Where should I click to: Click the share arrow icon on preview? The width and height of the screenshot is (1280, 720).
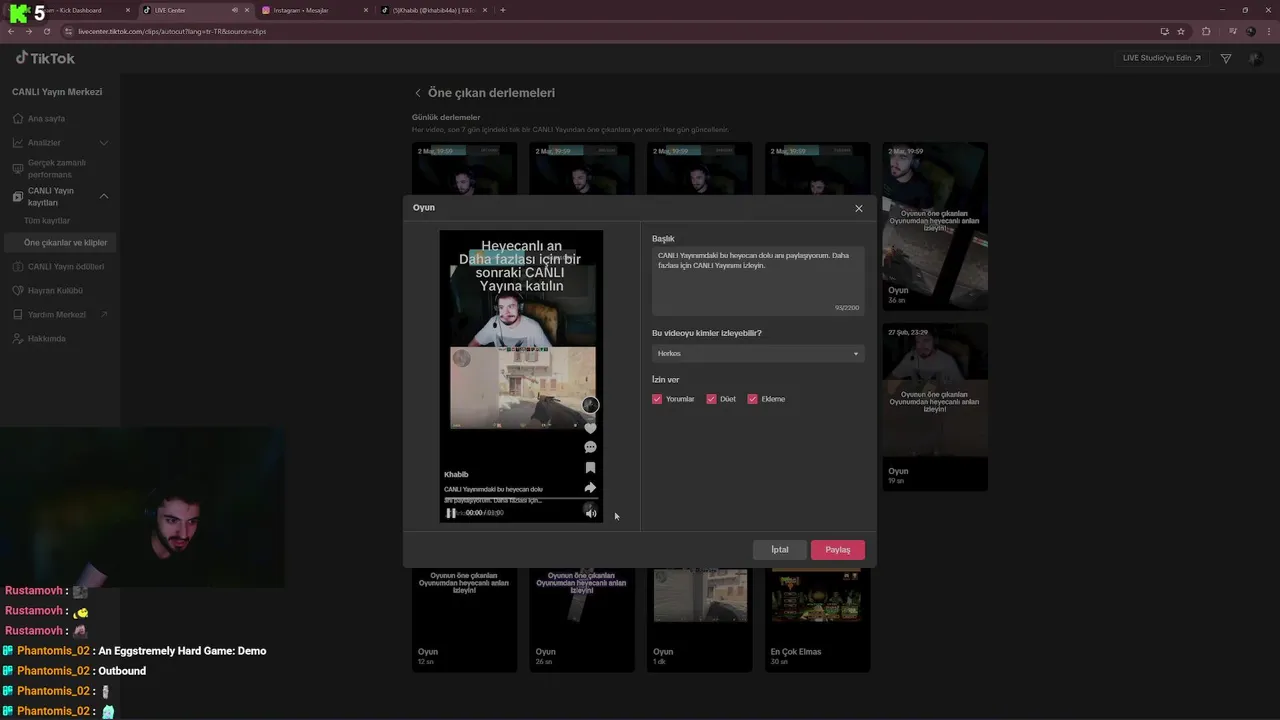[590, 488]
